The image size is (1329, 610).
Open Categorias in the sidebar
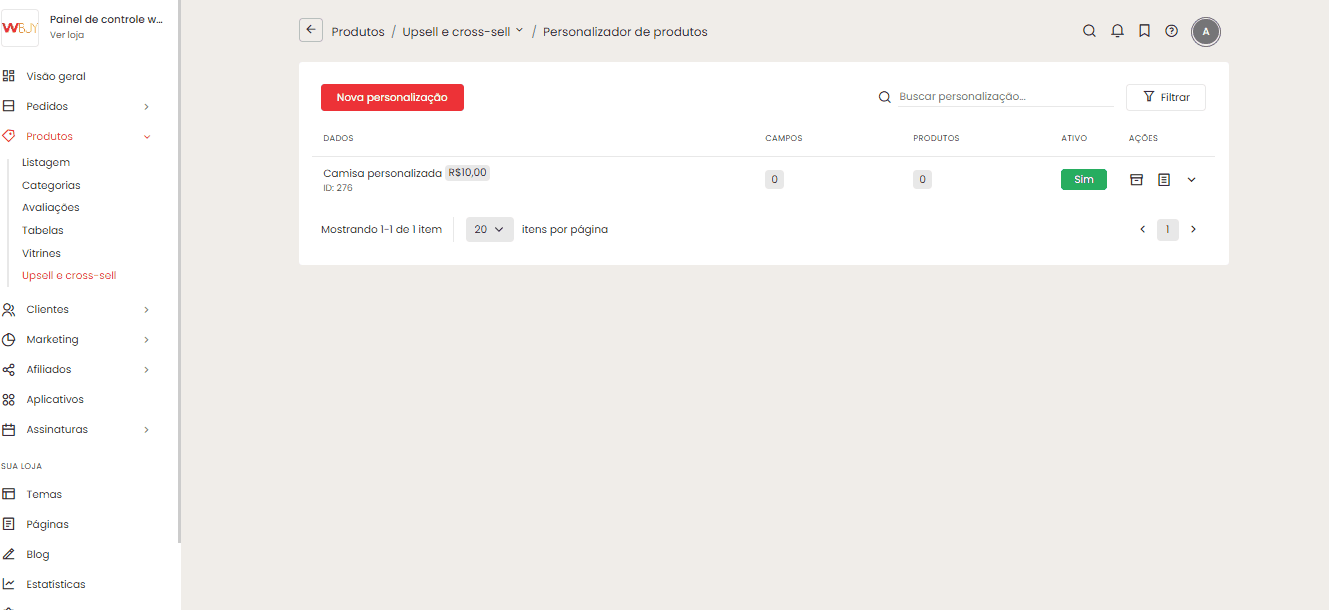pos(51,185)
